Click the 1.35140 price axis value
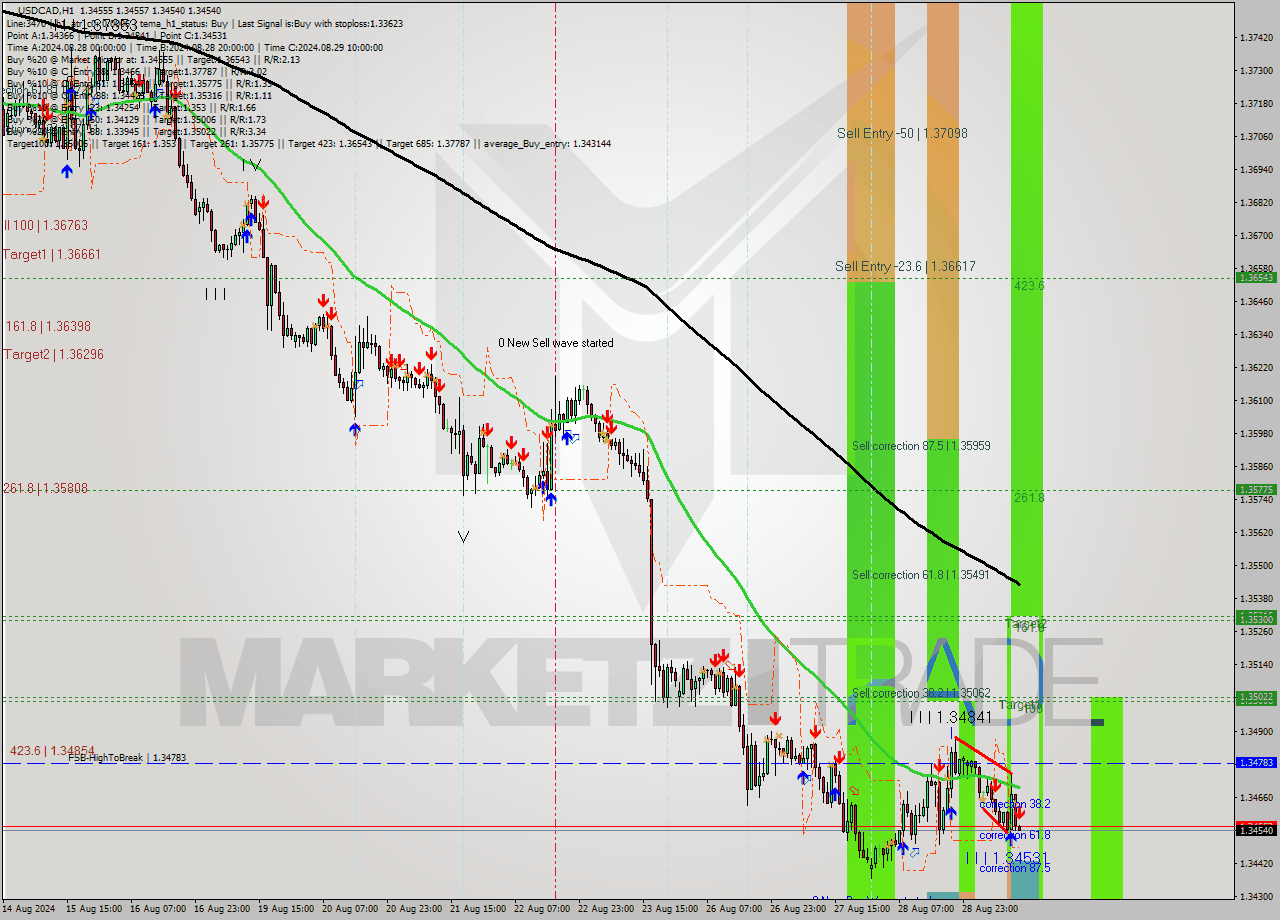This screenshot has height=920, width=1280. [x=1256, y=665]
